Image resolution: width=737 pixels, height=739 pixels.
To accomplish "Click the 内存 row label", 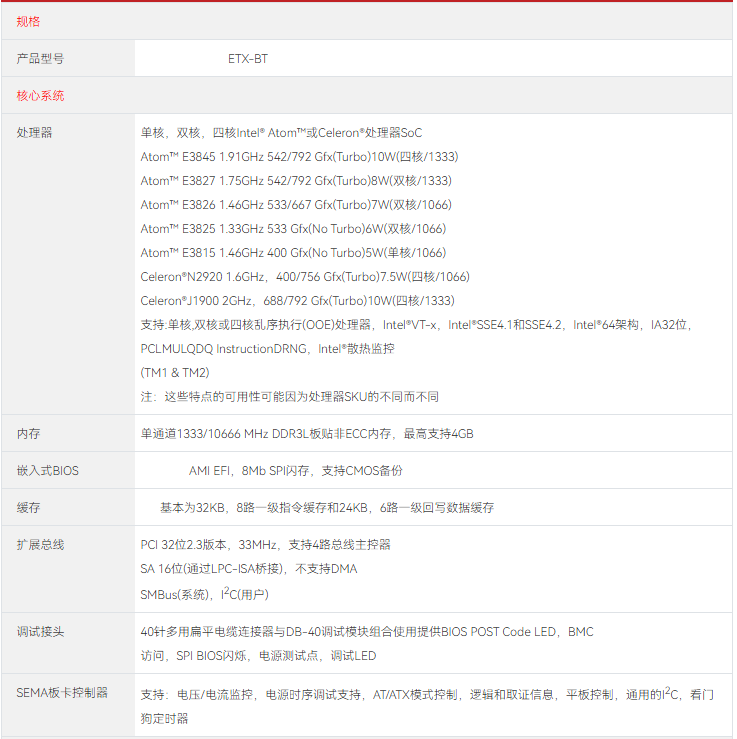I will coord(28,434).
